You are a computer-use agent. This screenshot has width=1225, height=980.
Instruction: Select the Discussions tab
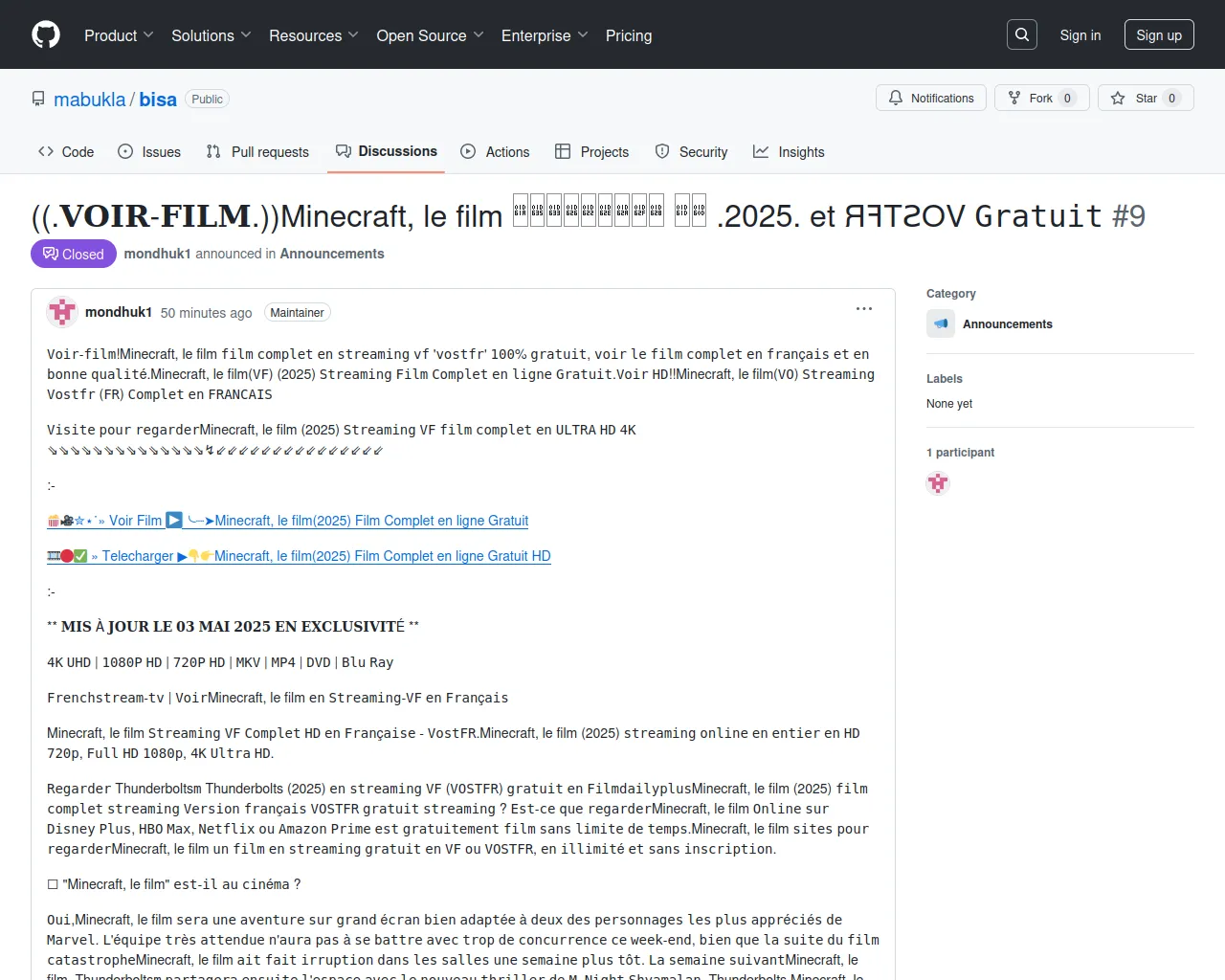click(x=386, y=151)
